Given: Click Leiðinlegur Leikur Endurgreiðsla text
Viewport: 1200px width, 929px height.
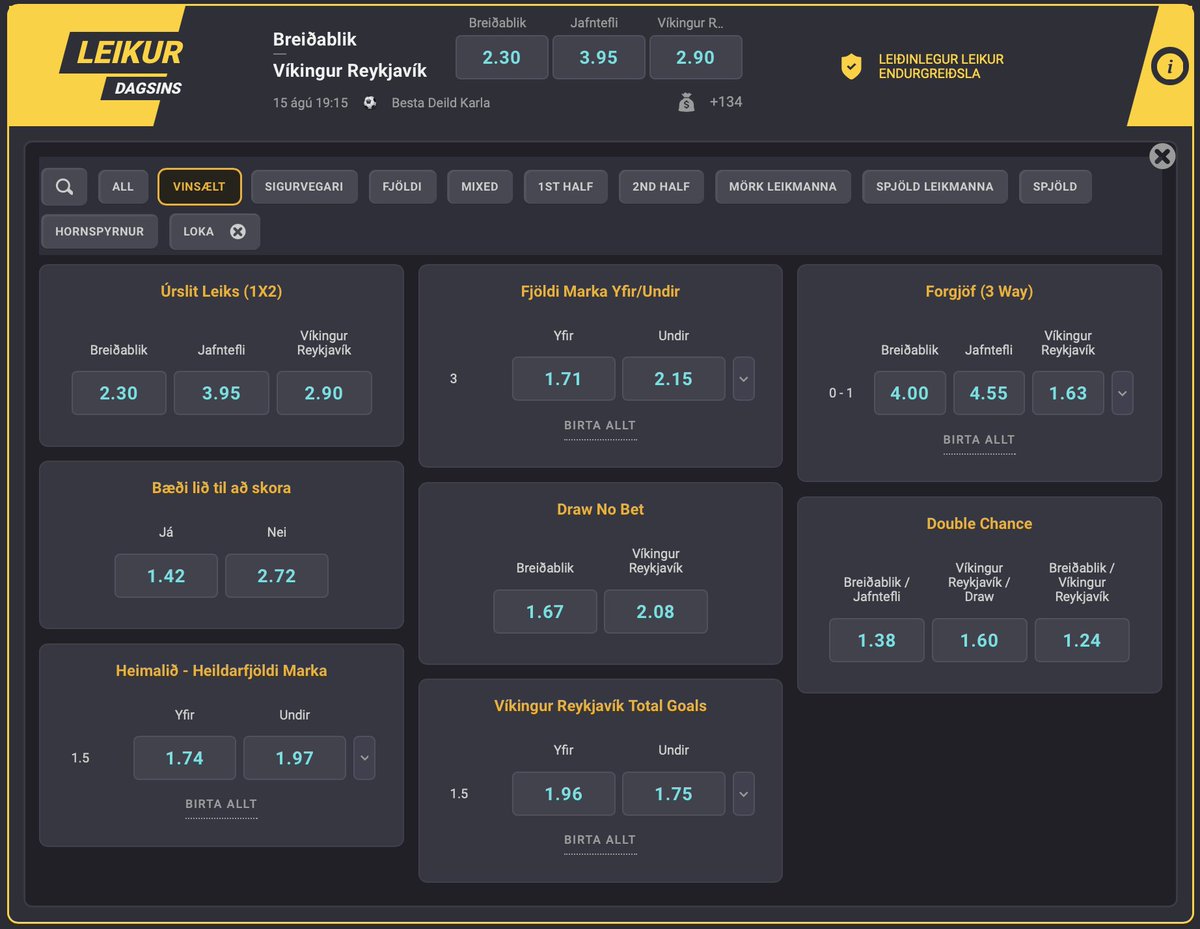Looking at the screenshot, I should pos(941,67).
